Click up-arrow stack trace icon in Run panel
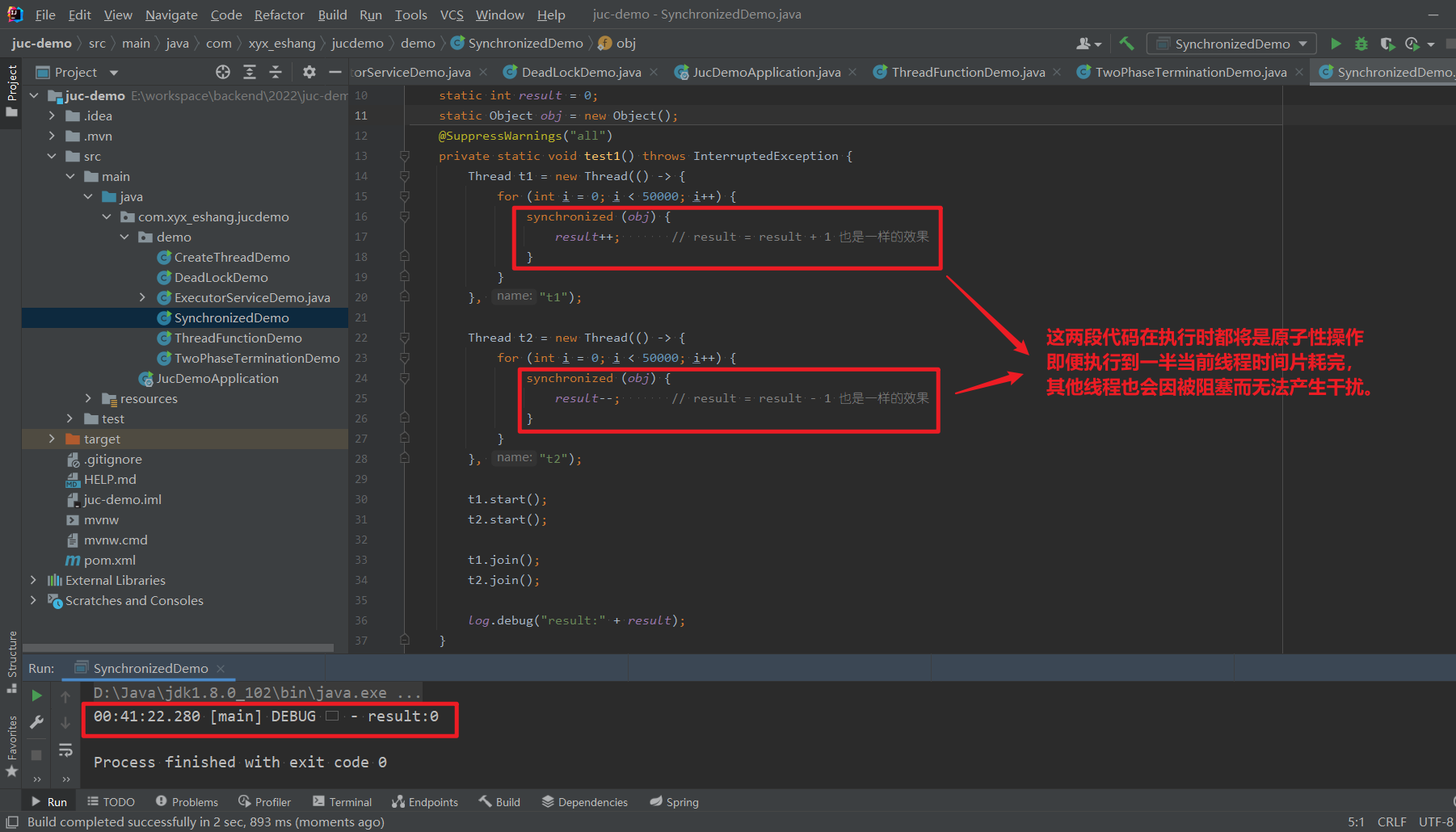 click(x=65, y=695)
